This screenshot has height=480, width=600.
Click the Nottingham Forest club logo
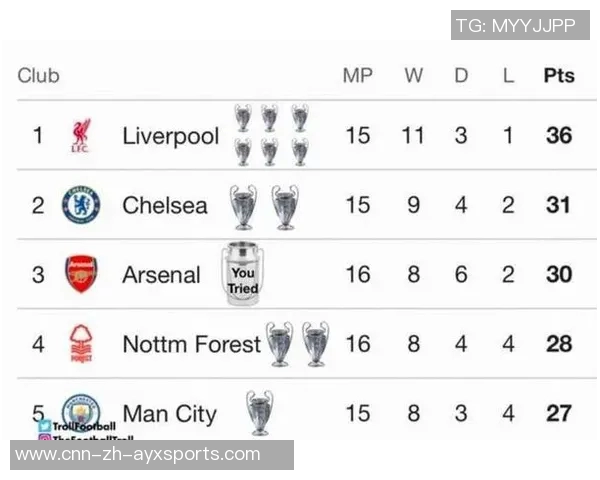point(81,344)
